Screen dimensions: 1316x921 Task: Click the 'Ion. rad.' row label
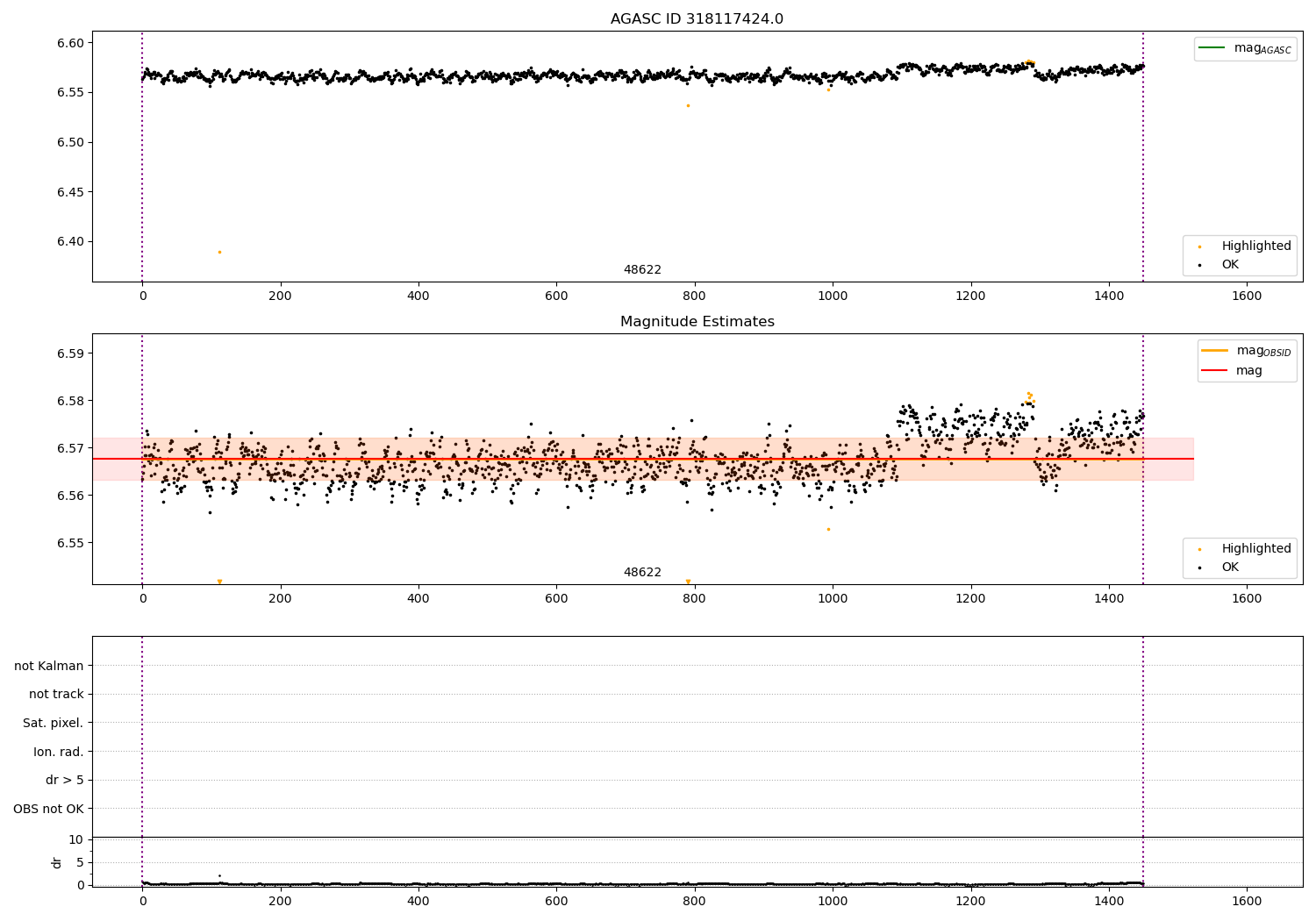tap(59, 752)
